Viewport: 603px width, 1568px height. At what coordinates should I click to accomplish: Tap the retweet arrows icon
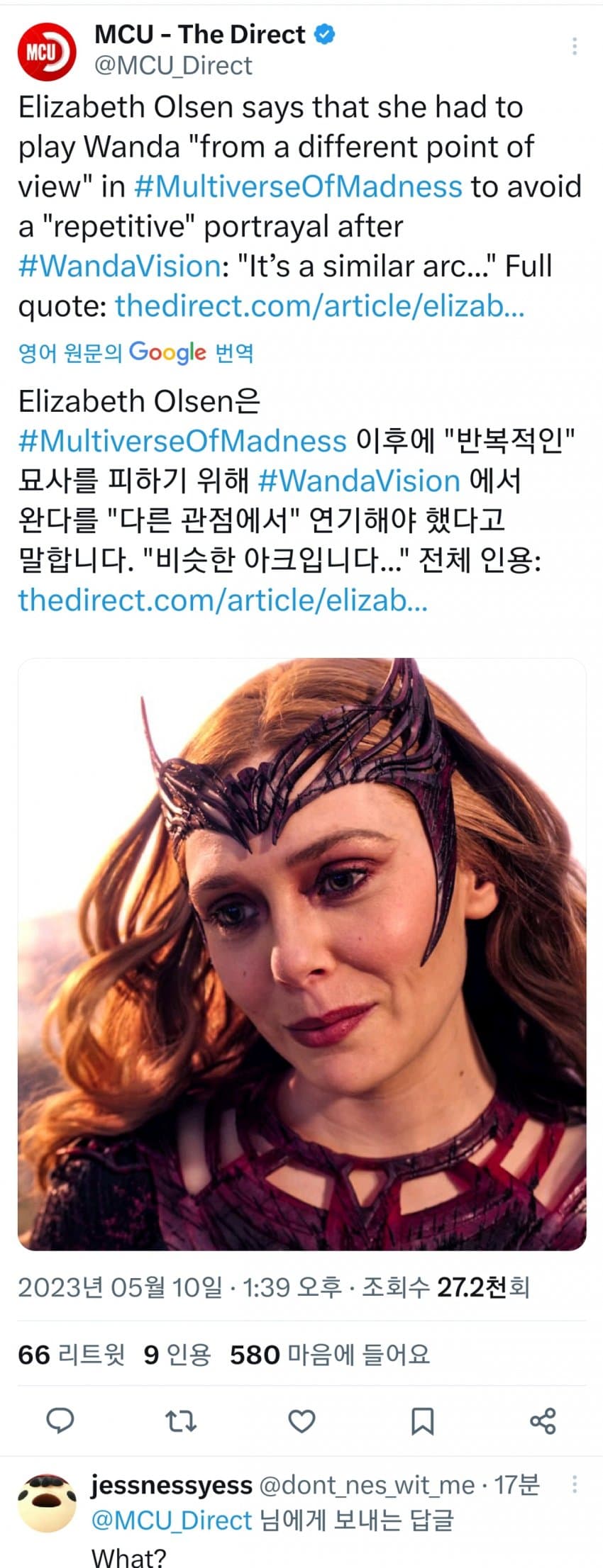[x=181, y=1421]
